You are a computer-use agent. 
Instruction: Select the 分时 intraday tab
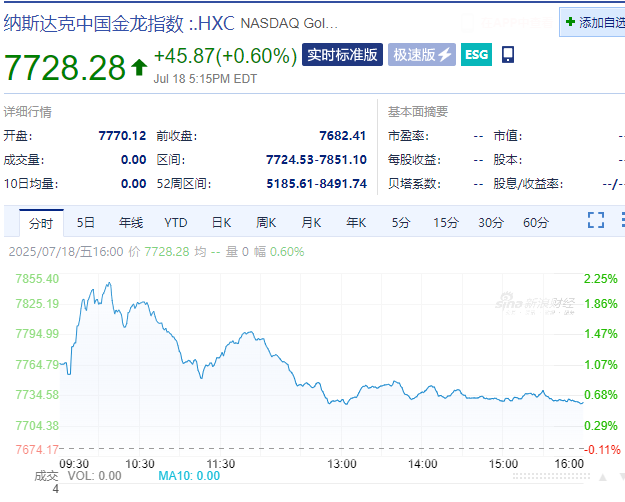click(x=41, y=223)
